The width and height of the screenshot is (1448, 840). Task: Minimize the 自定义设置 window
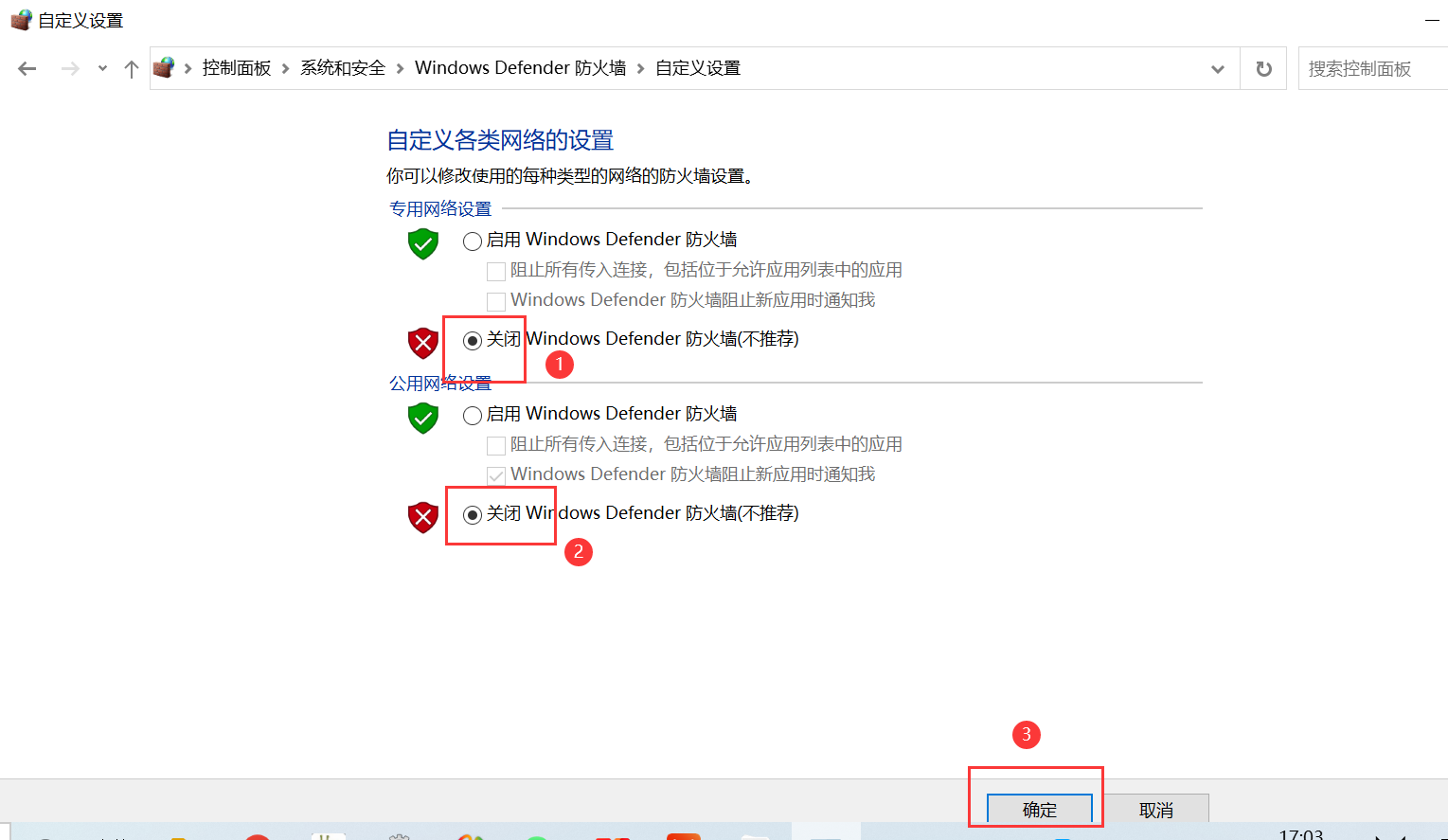point(1432,20)
